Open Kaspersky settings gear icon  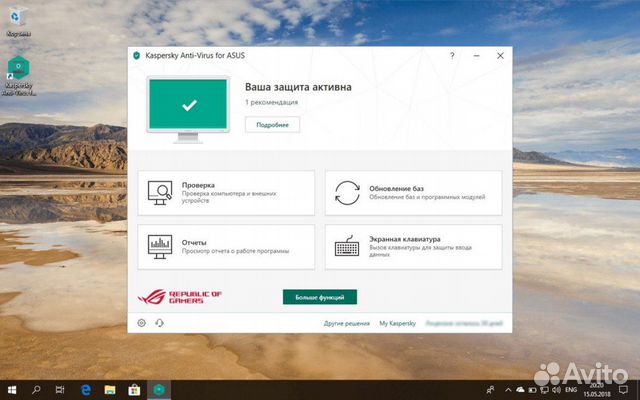(x=142, y=323)
